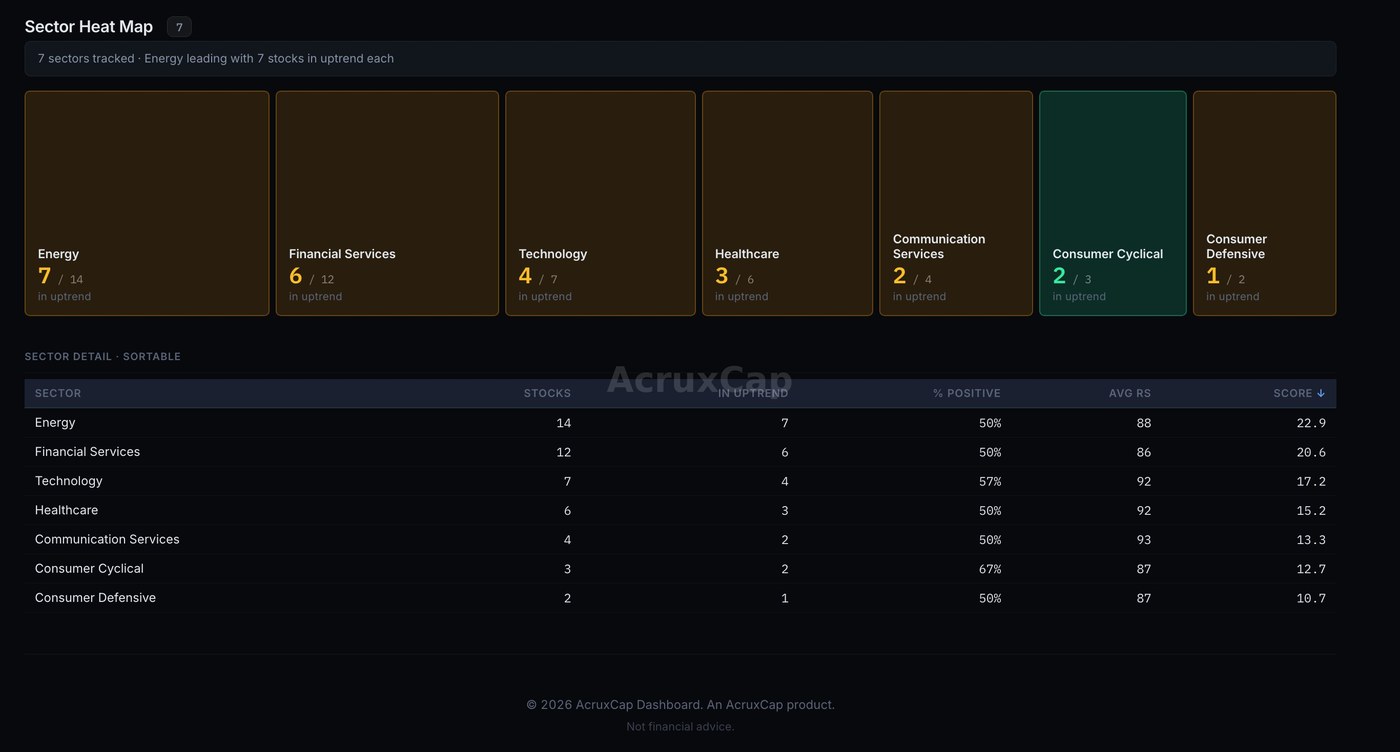1400x752 pixels.
Task: Click Communication Services Avg RS 93
Action: pos(1144,539)
